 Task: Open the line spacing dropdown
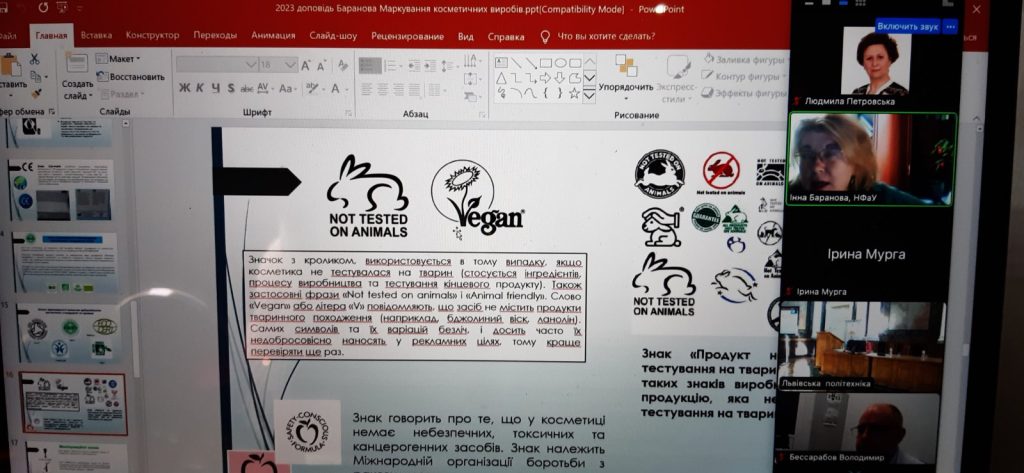coord(449,65)
